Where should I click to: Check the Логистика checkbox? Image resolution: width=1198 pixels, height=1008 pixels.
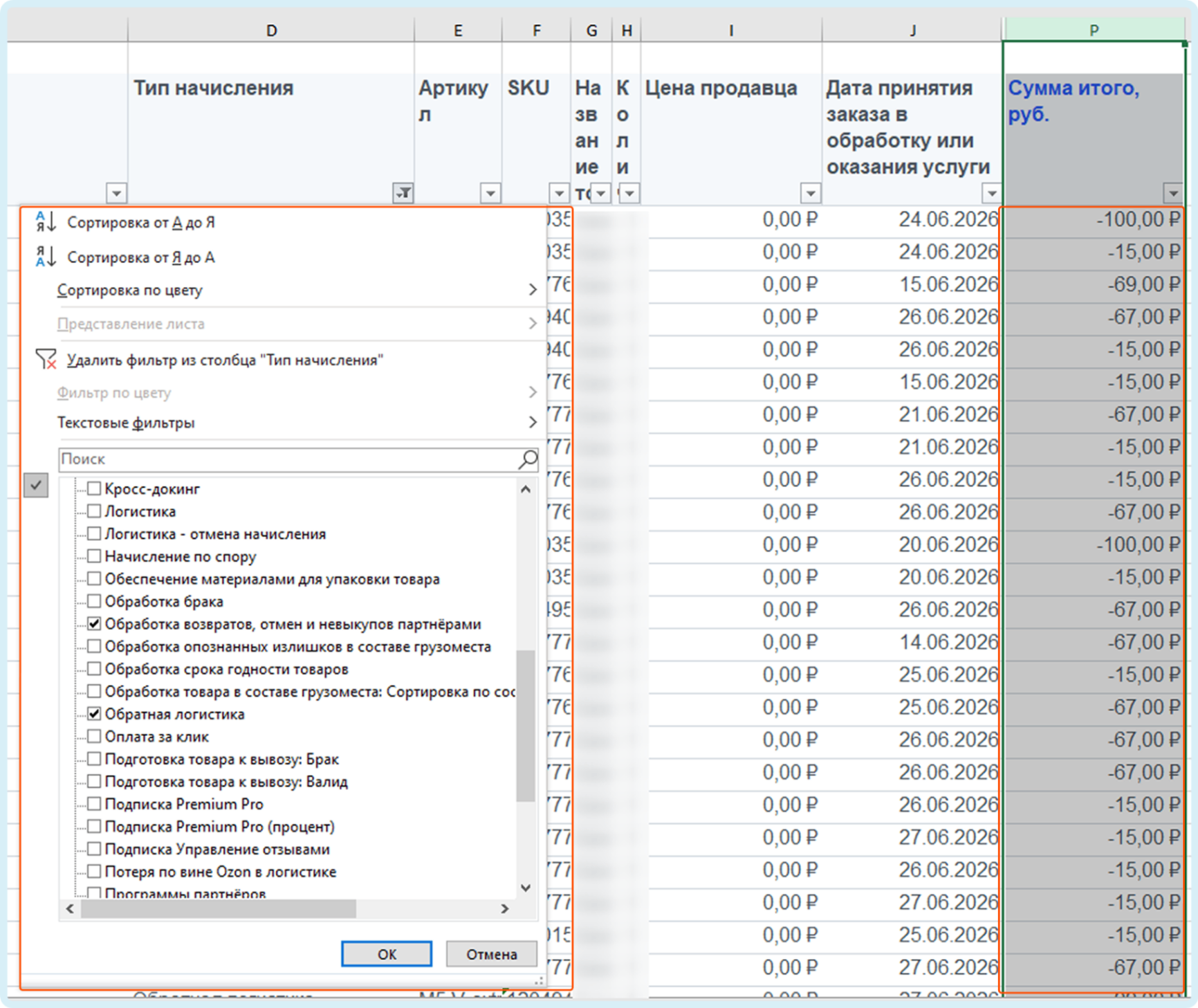(94, 511)
